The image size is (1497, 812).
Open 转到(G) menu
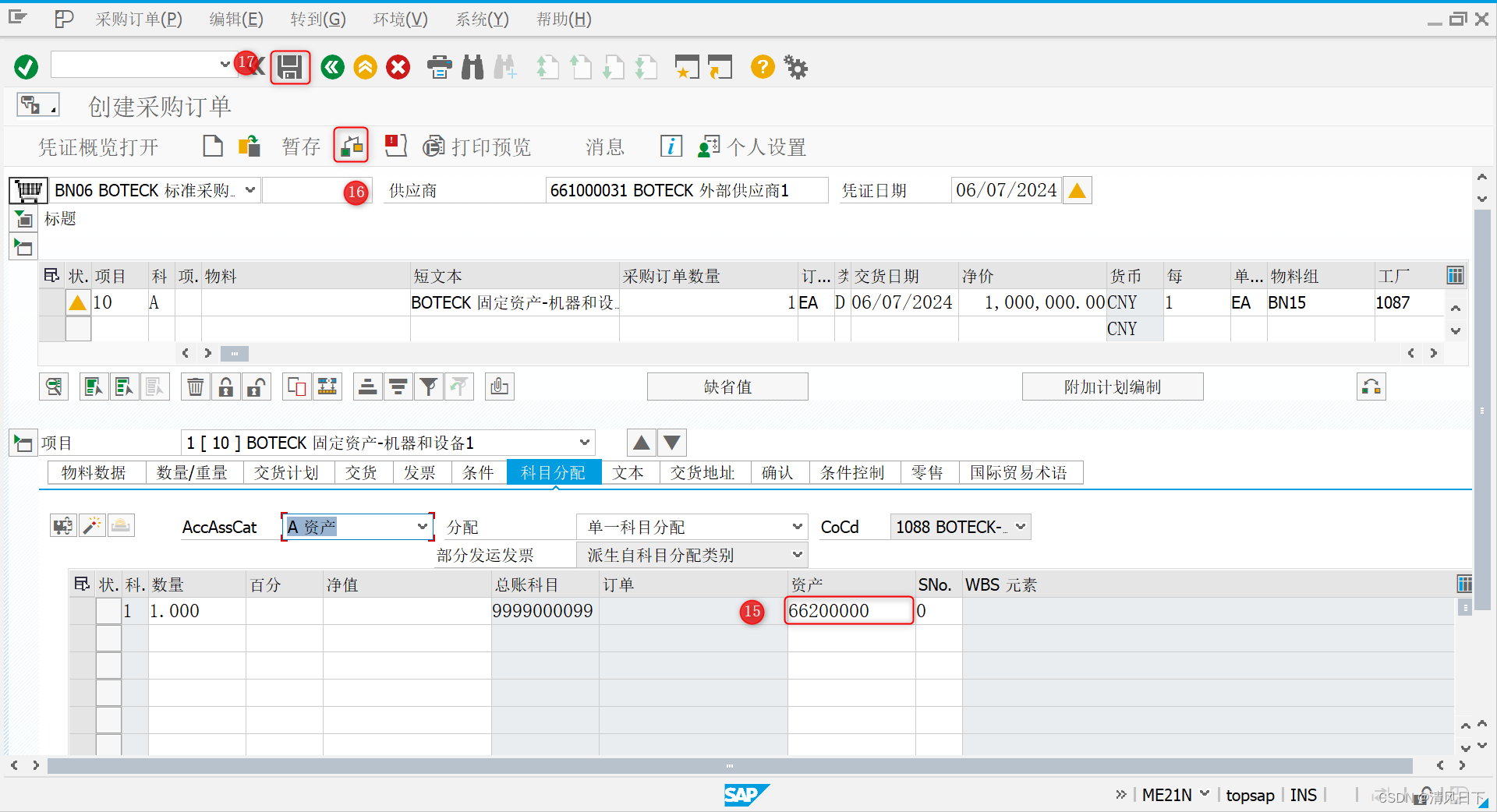(318, 19)
